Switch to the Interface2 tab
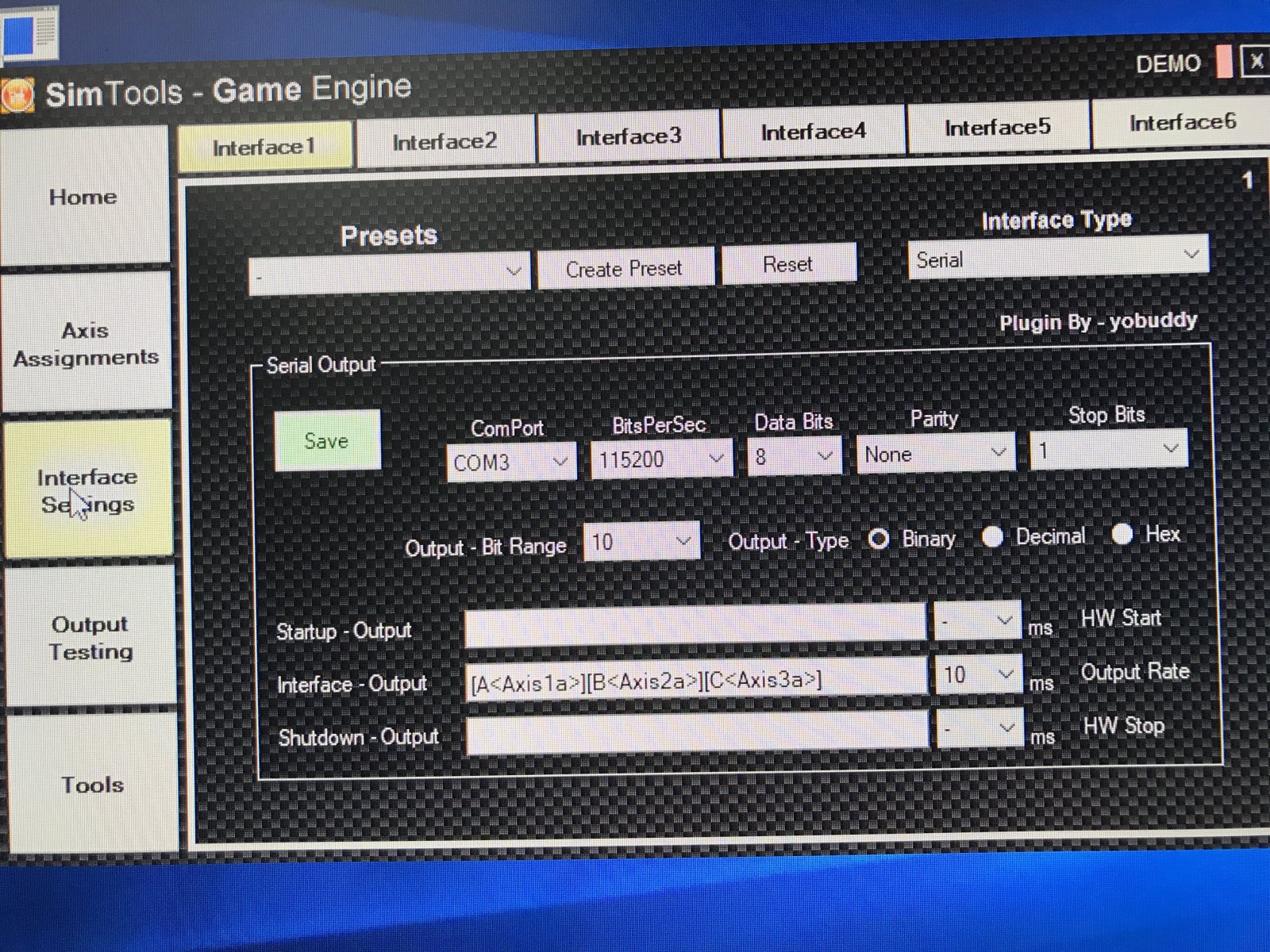This screenshot has width=1270, height=952. [x=445, y=141]
